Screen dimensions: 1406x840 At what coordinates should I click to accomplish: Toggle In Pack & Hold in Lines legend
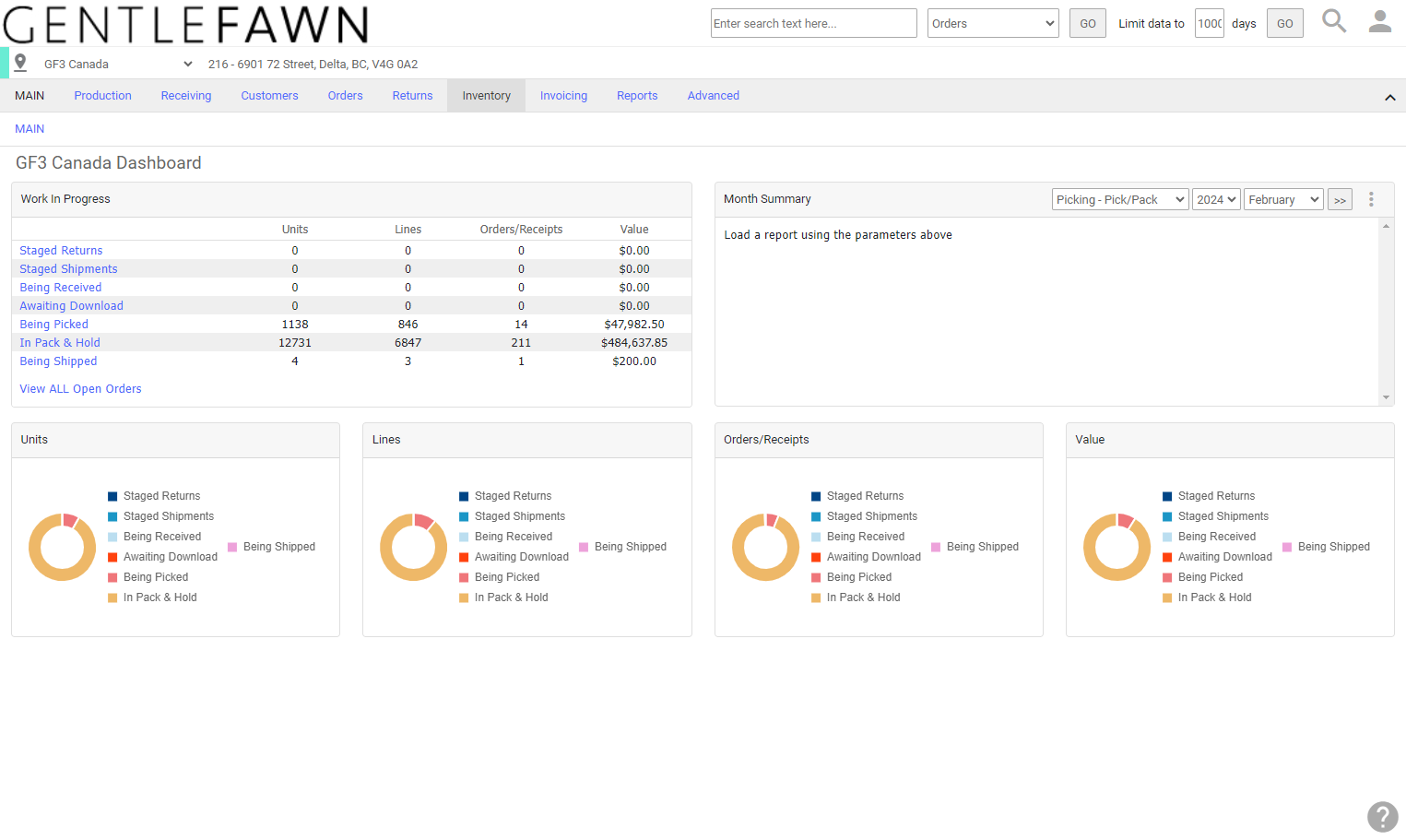[503, 597]
